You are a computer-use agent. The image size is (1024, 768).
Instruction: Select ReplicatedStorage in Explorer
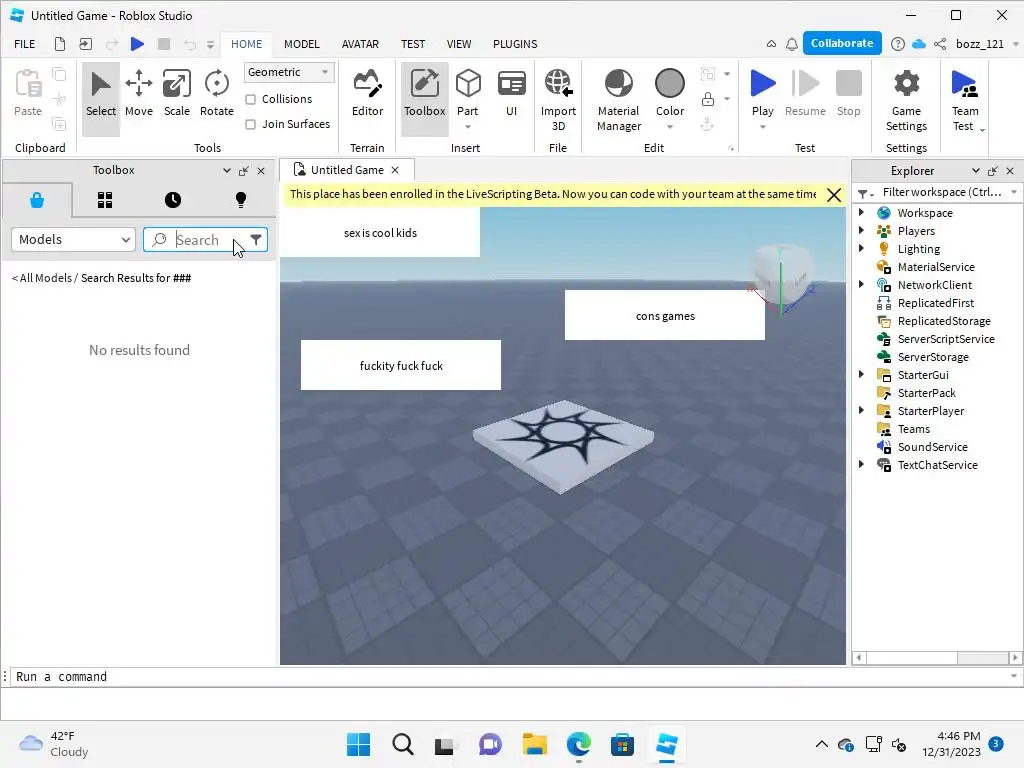tap(944, 321)
